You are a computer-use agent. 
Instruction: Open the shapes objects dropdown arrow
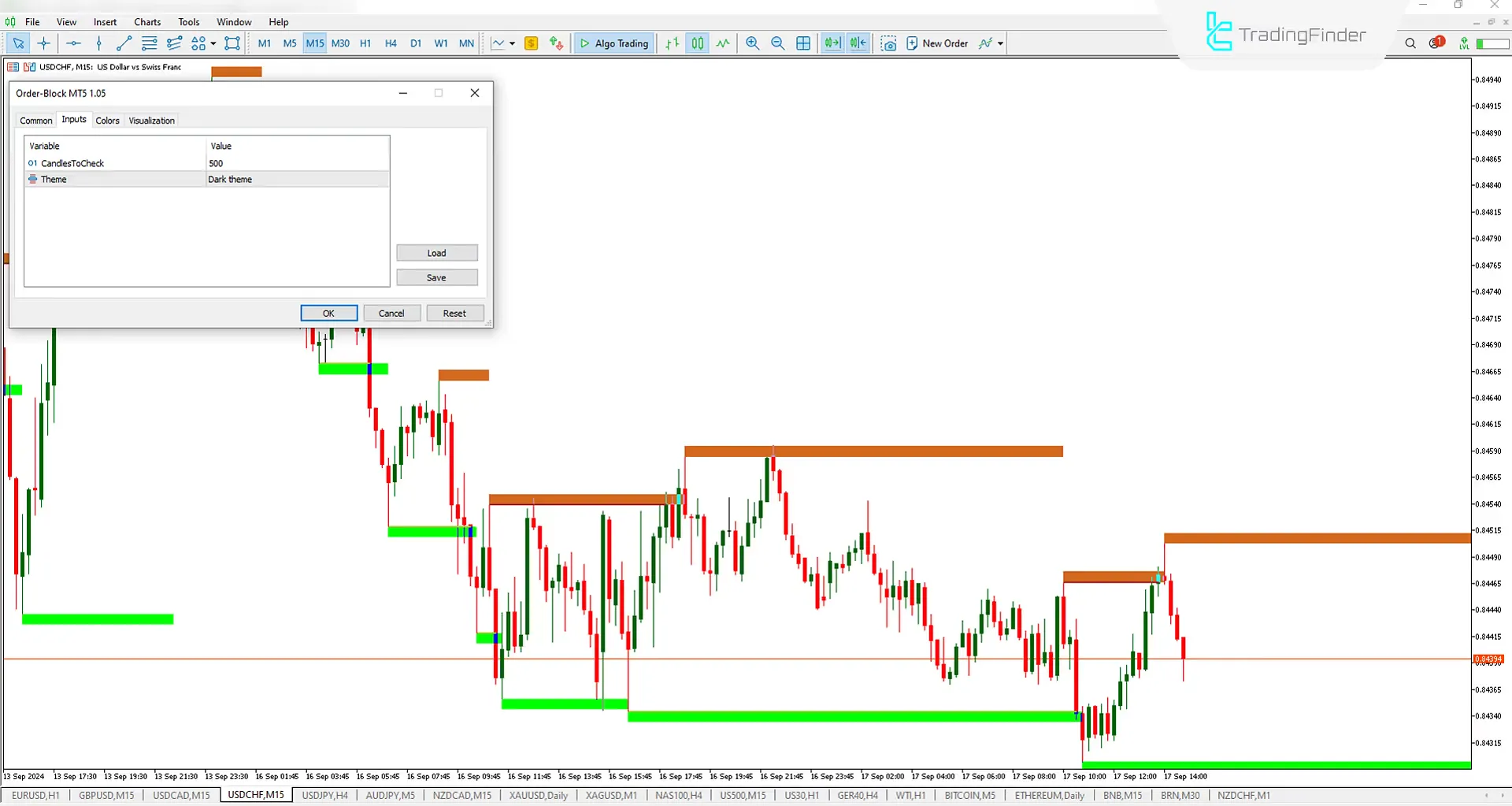(x=213, y=43)
